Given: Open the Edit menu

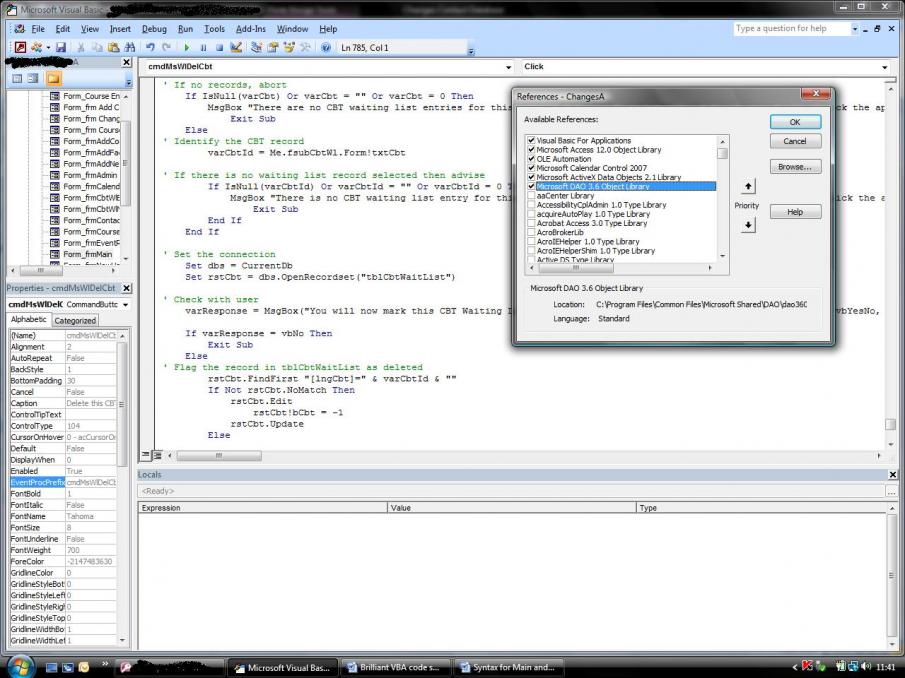Looking at the screenshot, I should coord(62,29).
